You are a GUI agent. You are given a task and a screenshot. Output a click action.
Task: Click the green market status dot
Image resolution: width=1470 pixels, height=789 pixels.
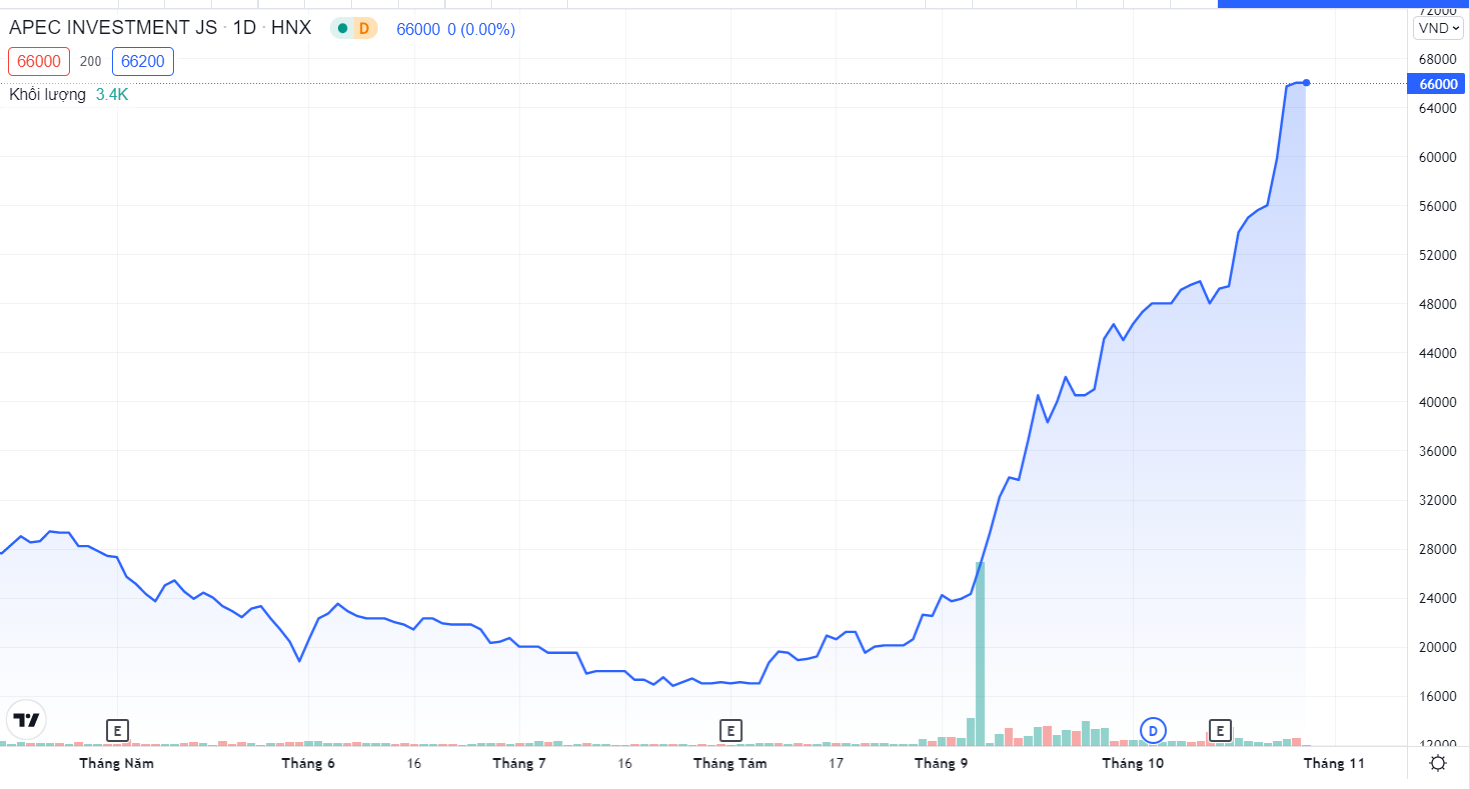343,29
